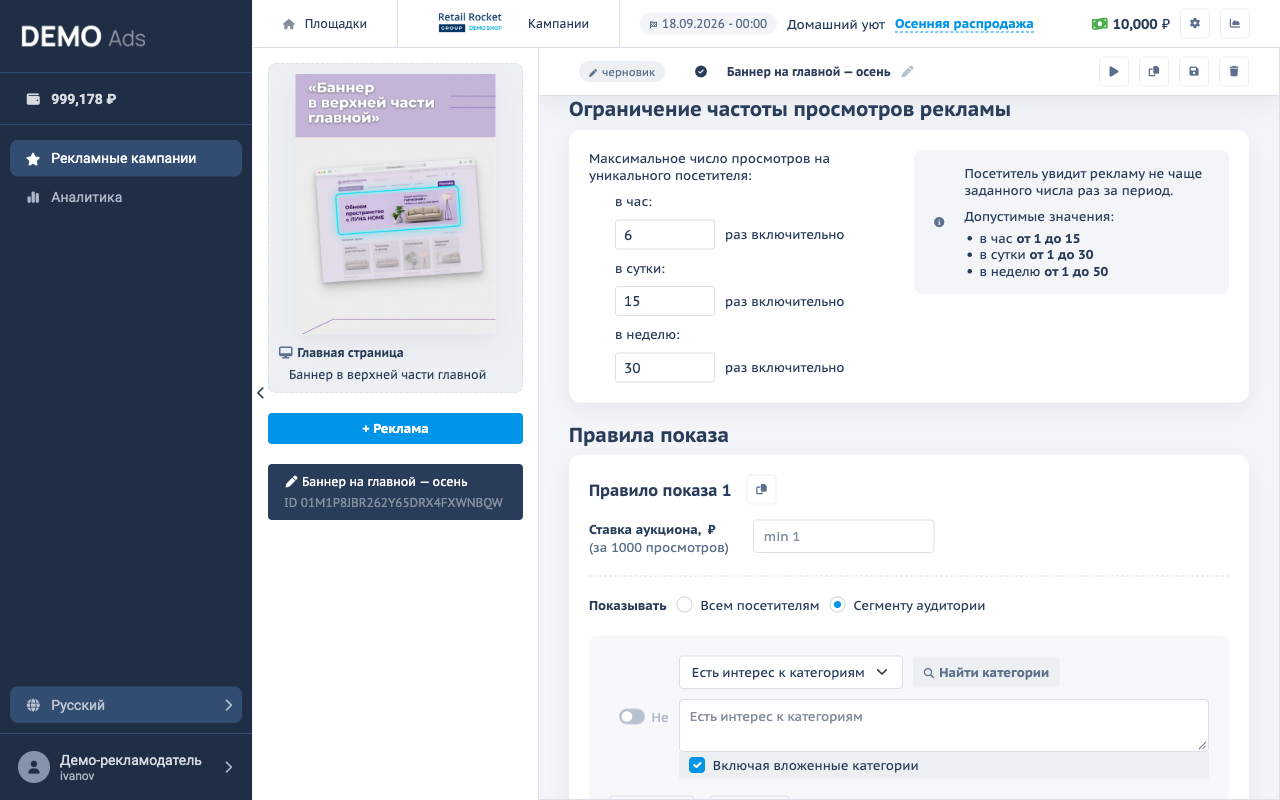Screen dimensions: 1280x800
Task: Click the 18.09.2026 - 00:00 date chip
Action: 709,24
